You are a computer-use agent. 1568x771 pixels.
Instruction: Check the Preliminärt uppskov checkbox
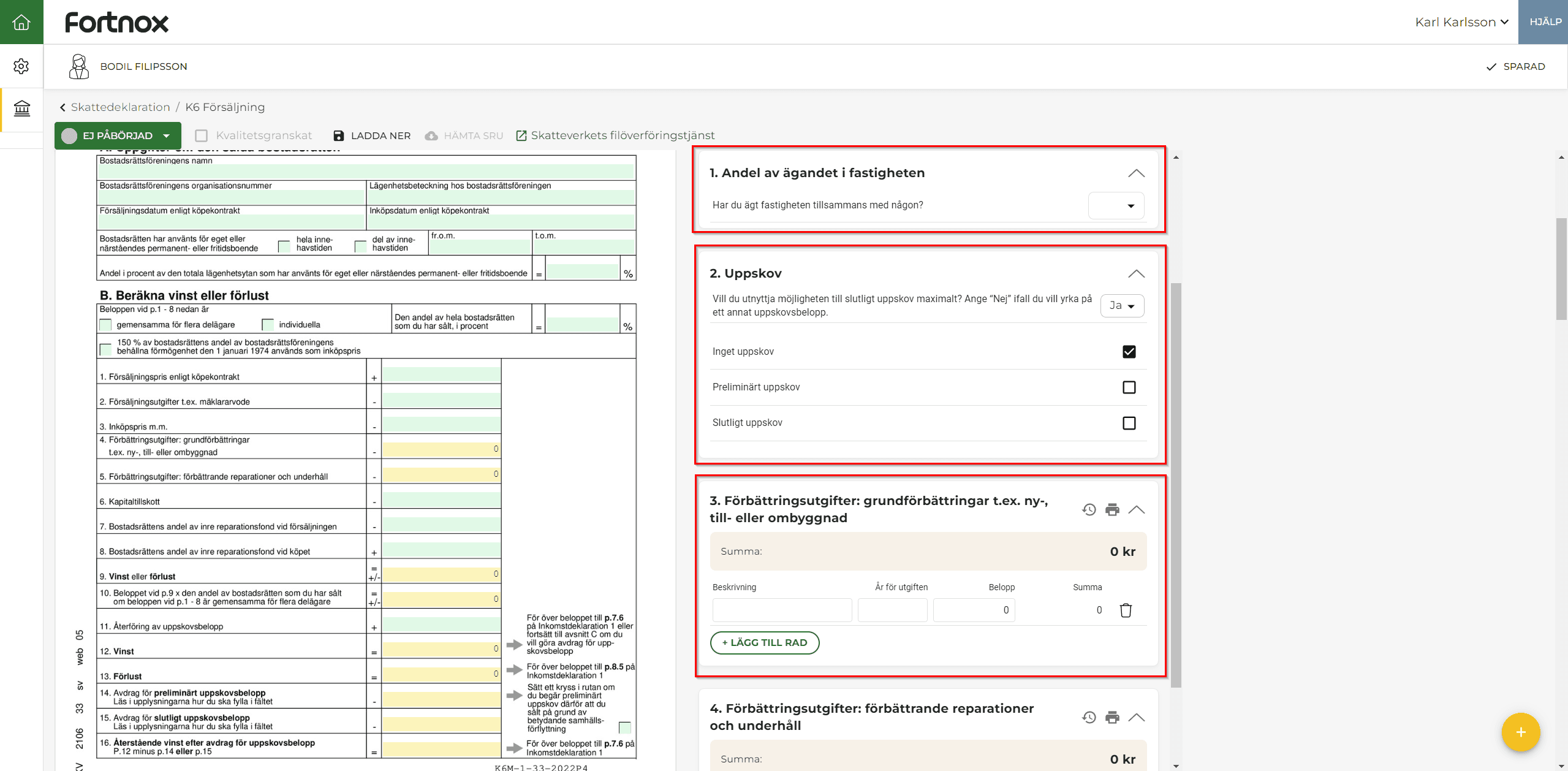[1129, 387]
